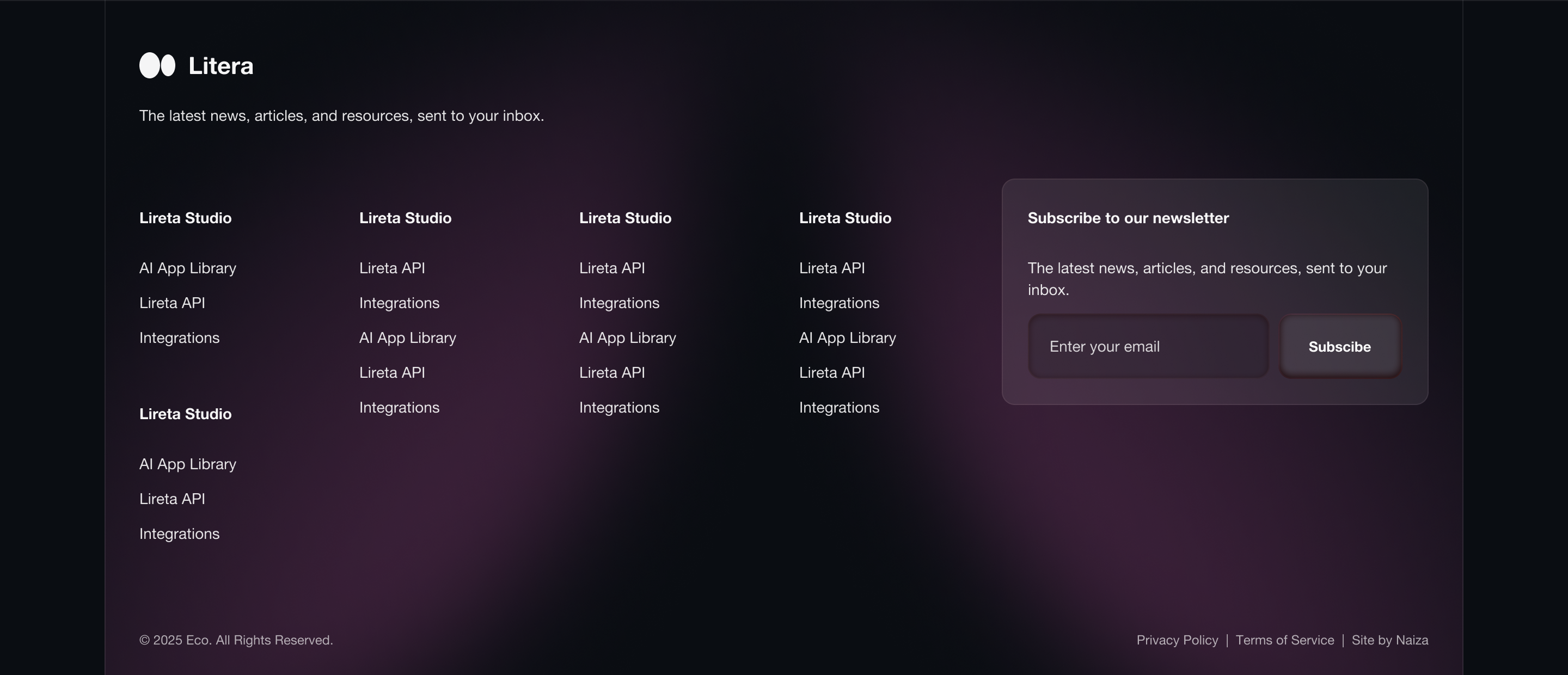Click the tagline text below the Litera logo
The image size is (1568, 675).
click(x=341, y=115)
